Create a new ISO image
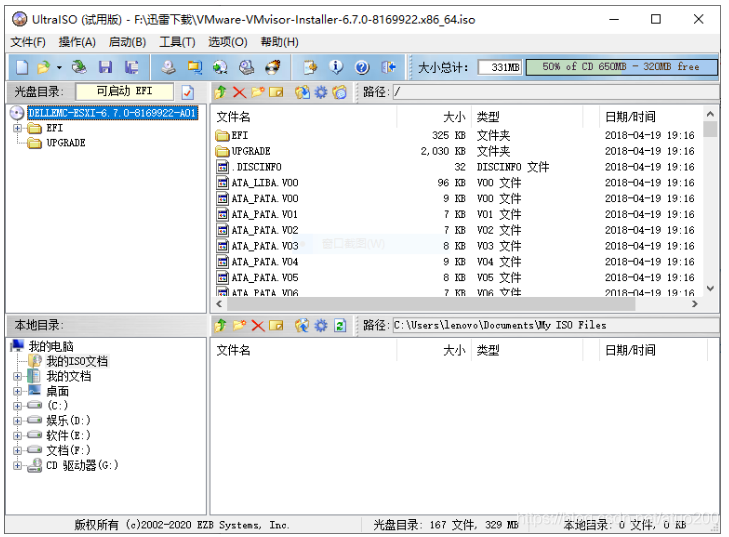Image resolution: width=729 pixels, height=537 pixels. [x=22, y=67]
